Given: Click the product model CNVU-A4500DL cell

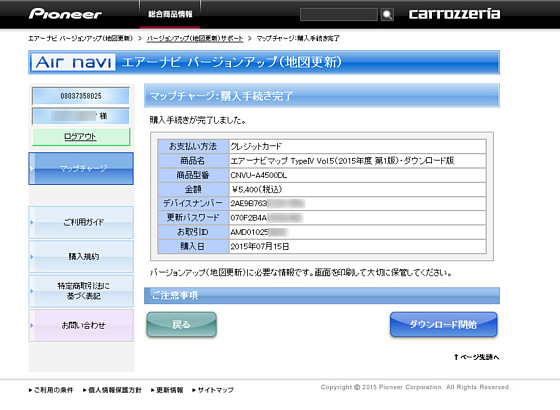Looking at the screenshot, I should pos(357,175).
